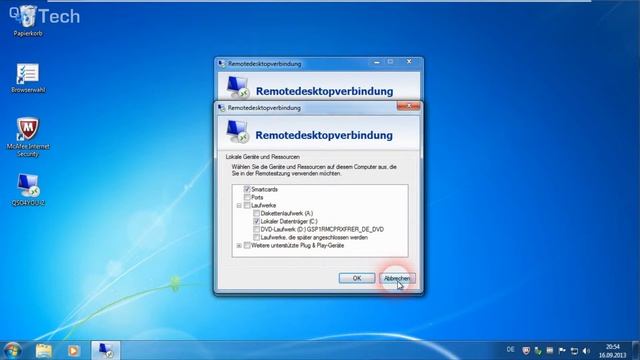
Task: Select the 'Laufwerke' tree label
Action: [x=264, y=205]
